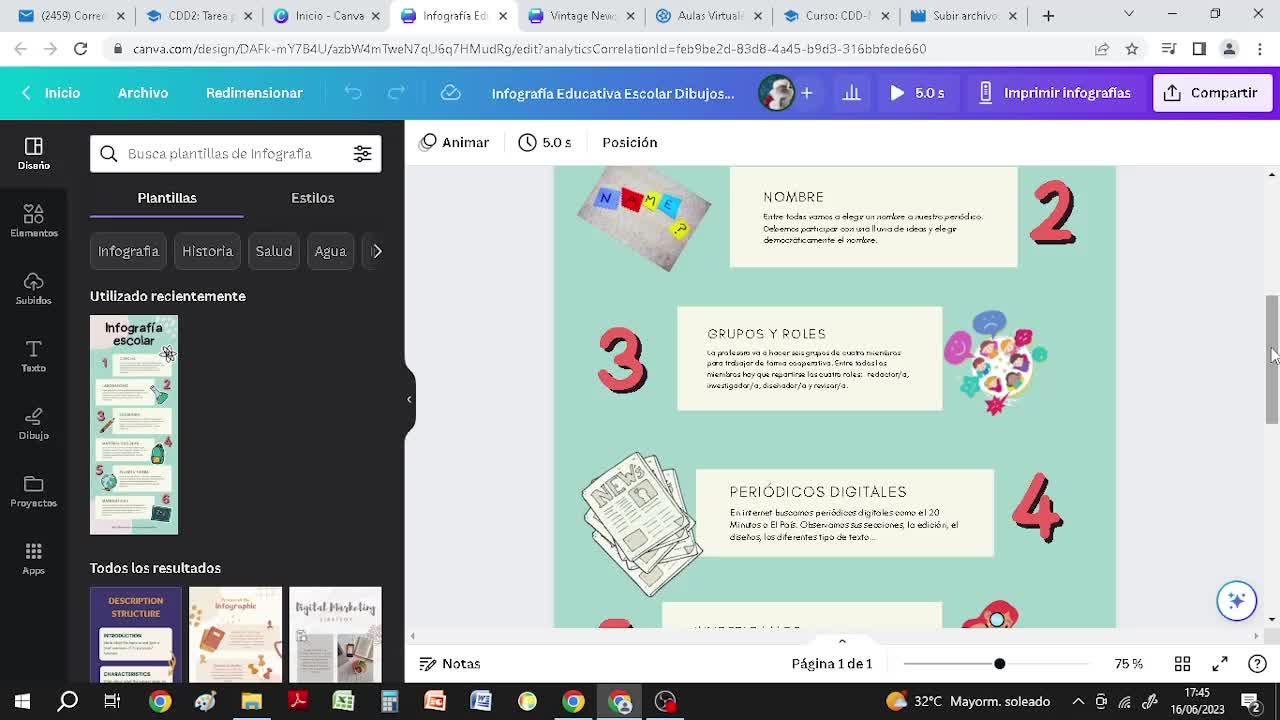Open the Diseño sidebar panel
This screenshot has width=1280, height=720.
[x=34, y=153]
